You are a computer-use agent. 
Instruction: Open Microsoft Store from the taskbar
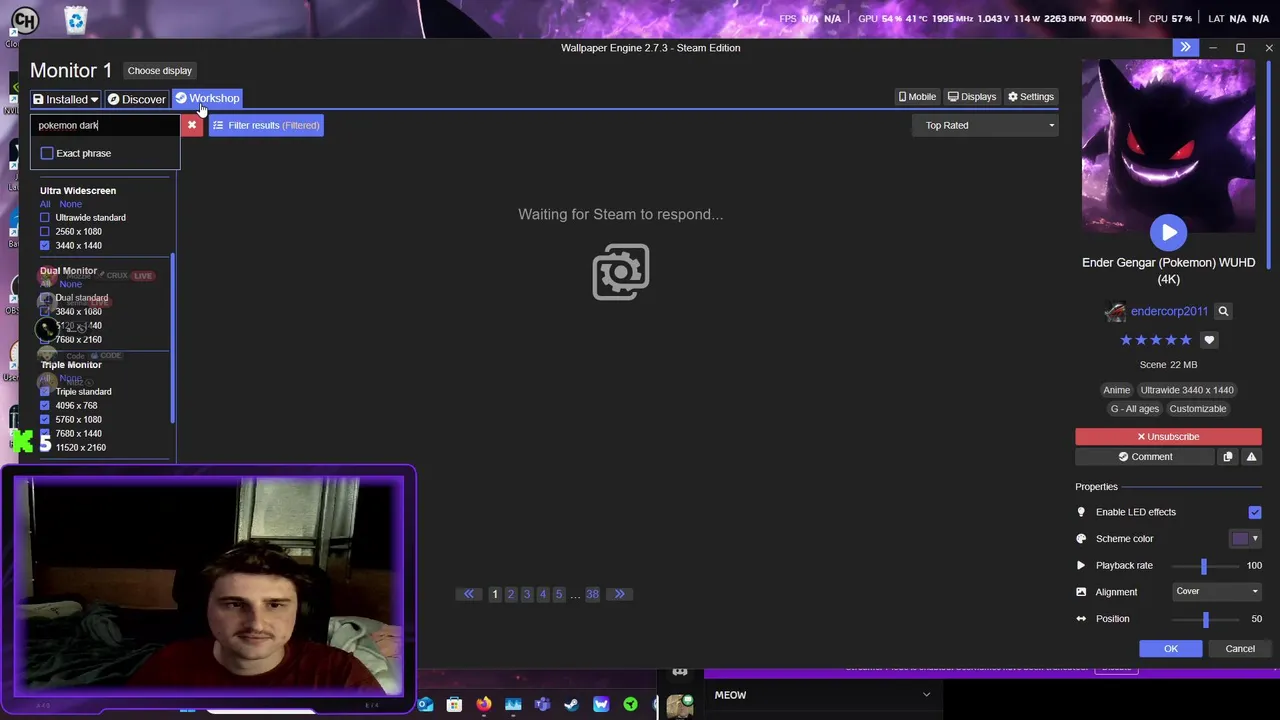pos(454,705)
